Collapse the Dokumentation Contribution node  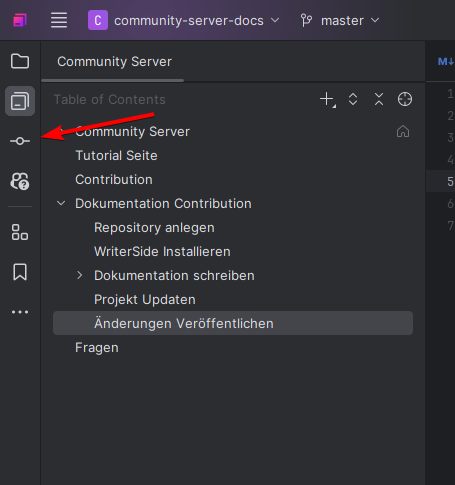[61, 203]
